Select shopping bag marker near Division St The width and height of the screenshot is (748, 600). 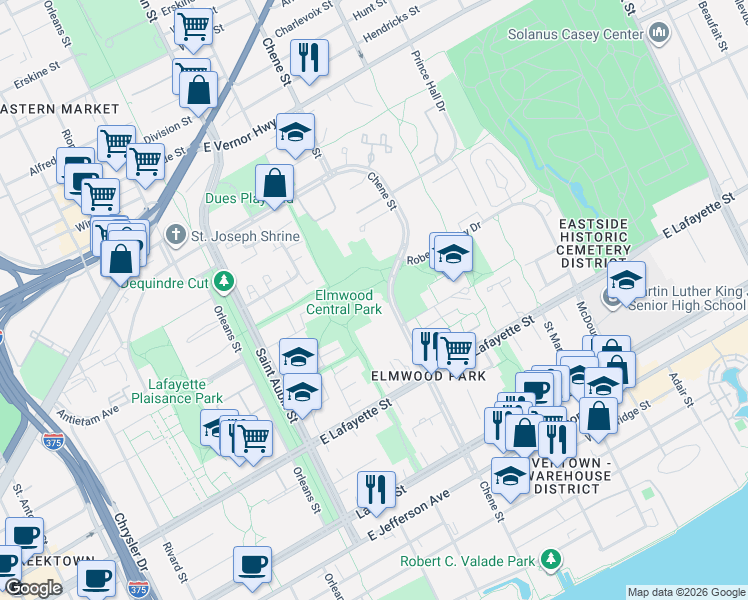click(198, 90)
